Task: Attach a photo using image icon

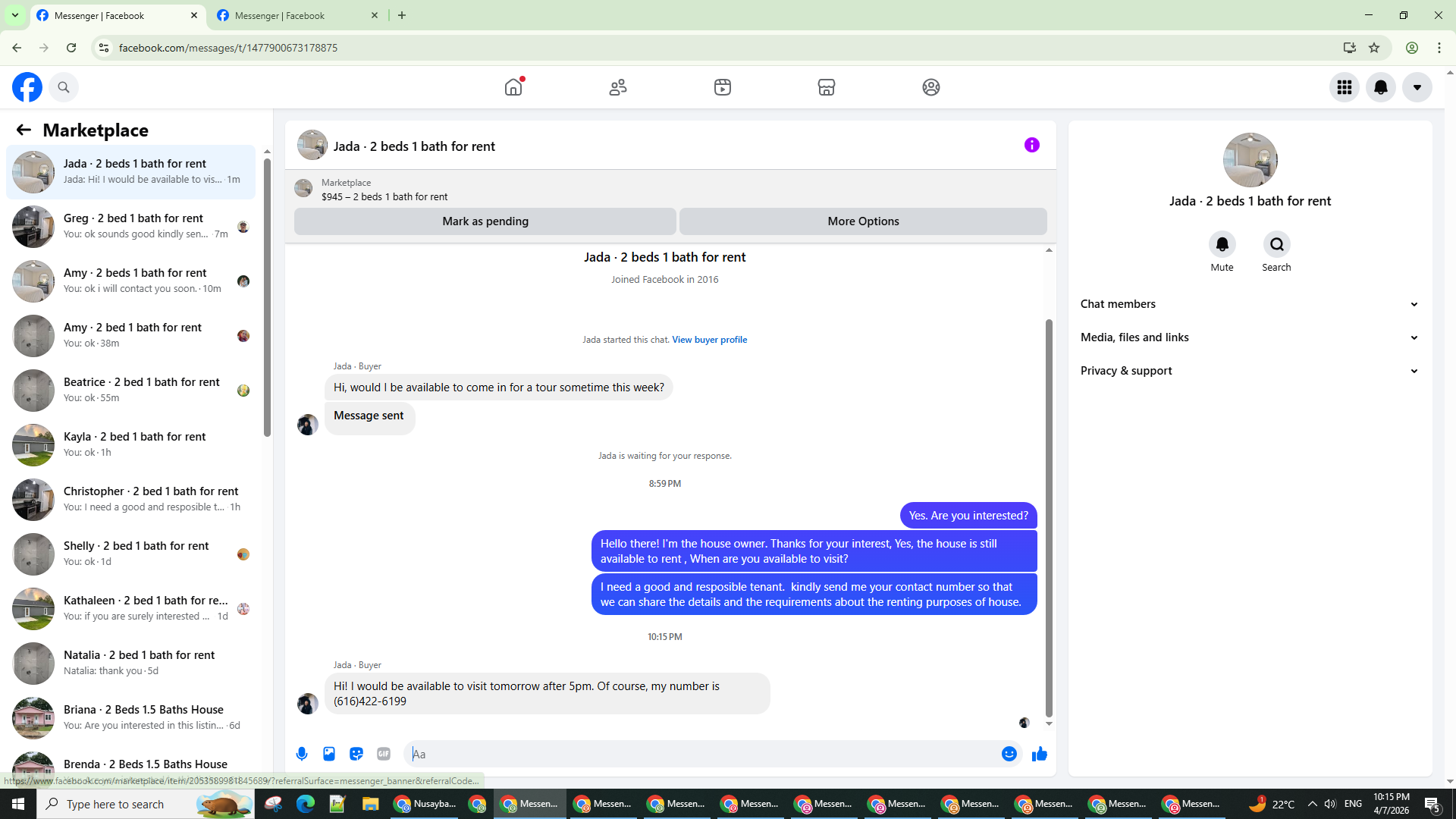Action: click(x=329, y=754)
